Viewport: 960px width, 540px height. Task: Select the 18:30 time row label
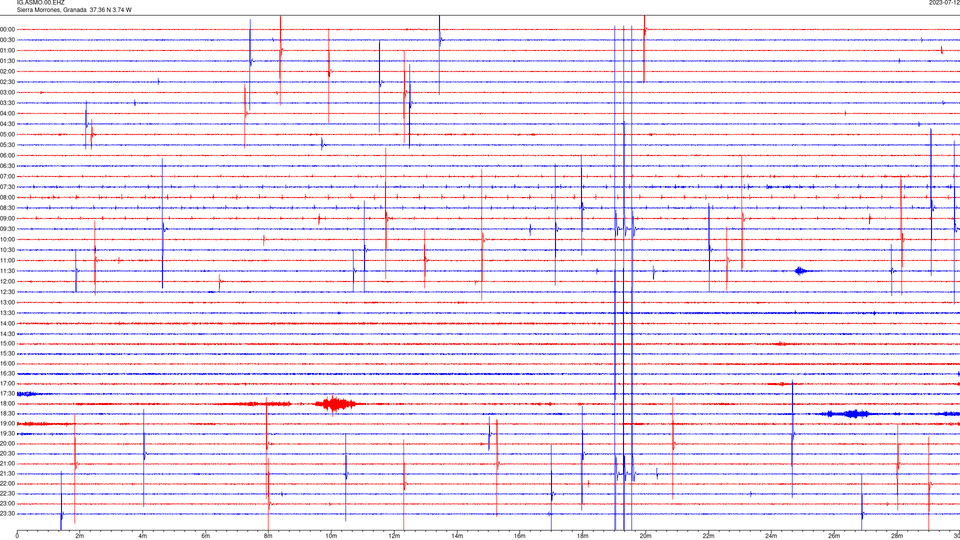point(7,414)
